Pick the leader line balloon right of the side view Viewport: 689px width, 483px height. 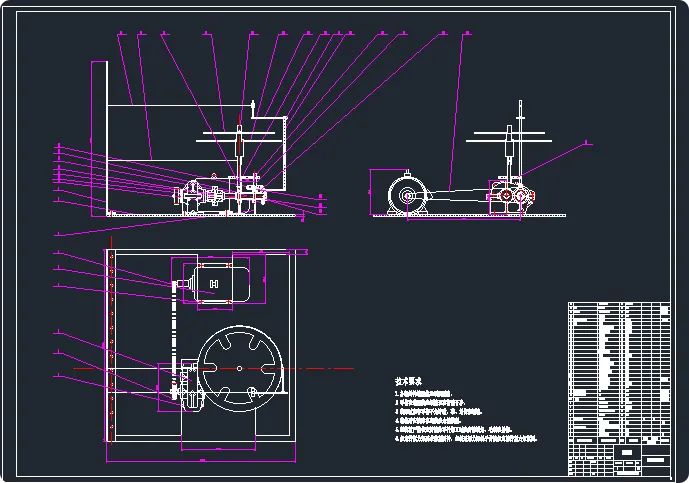pos(555,160)
